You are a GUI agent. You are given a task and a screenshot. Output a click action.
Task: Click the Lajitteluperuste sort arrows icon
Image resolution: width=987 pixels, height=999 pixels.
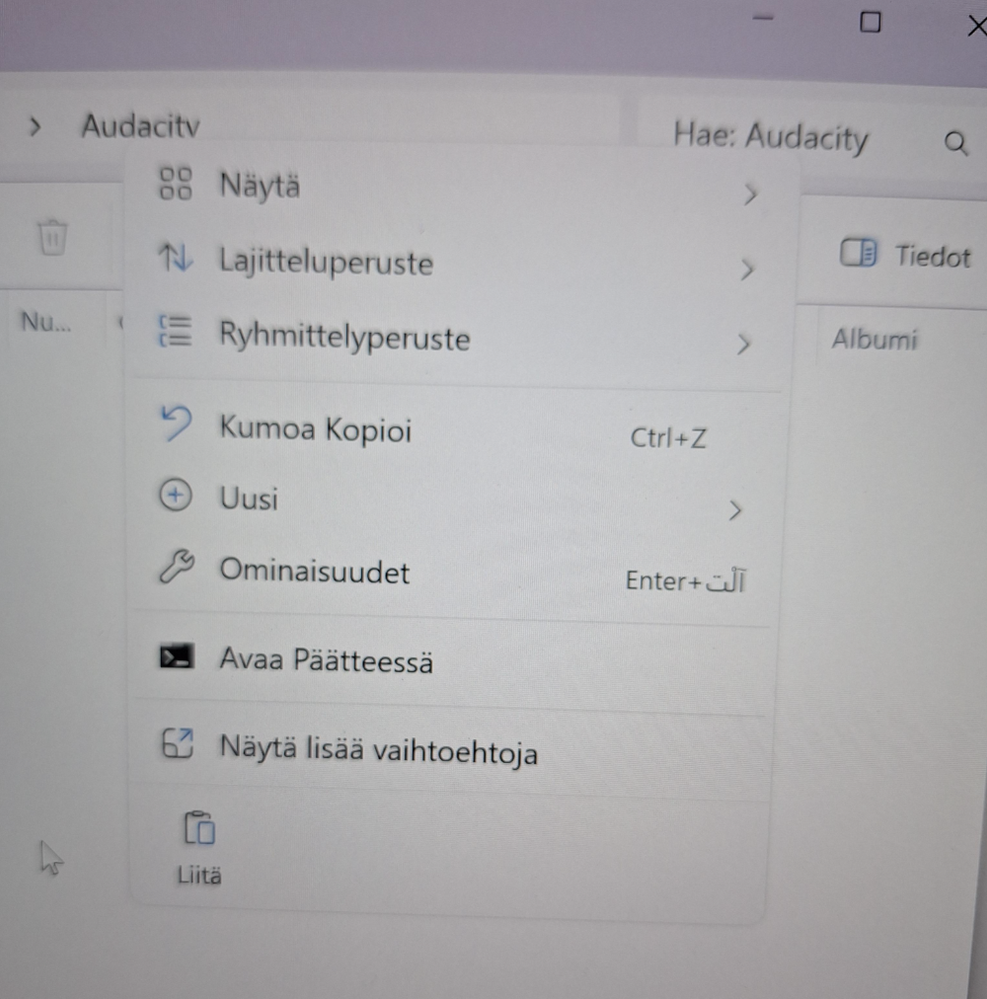(175, 258)
